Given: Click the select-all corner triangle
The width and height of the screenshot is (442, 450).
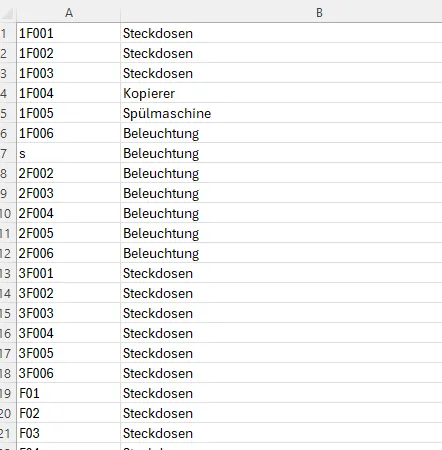Looking at the screenshot, I should coord(8,13).
